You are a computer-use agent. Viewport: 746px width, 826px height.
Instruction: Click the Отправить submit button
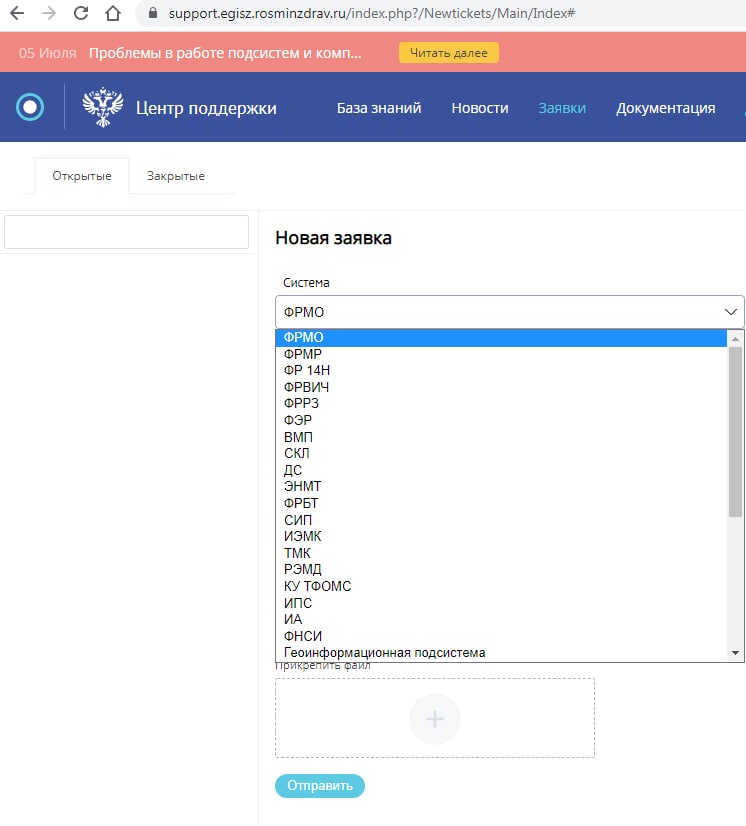pyautogui.click(x=320, y=786)
